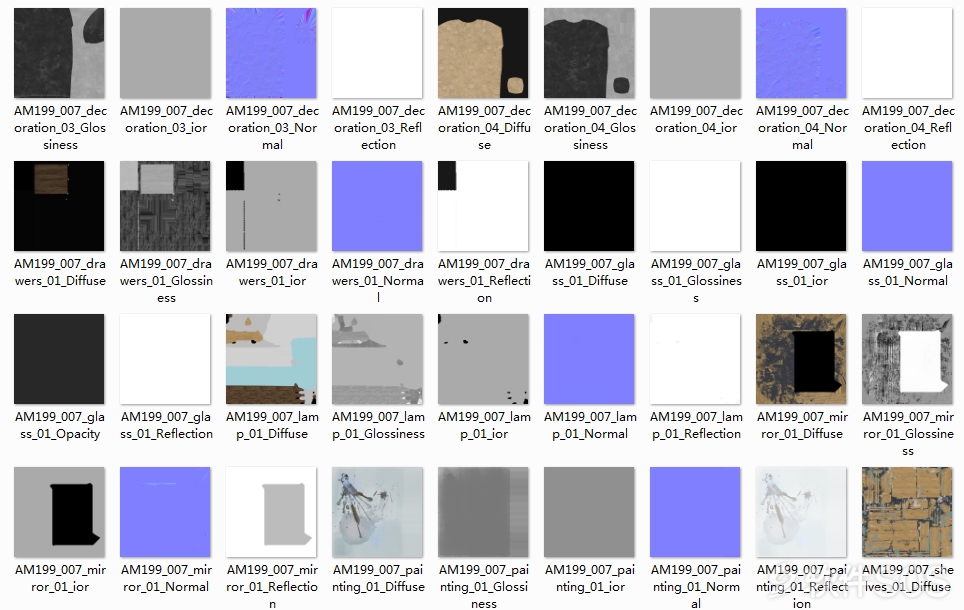Click the drawers_01_Glossiness thumbnail

point(165,206)
